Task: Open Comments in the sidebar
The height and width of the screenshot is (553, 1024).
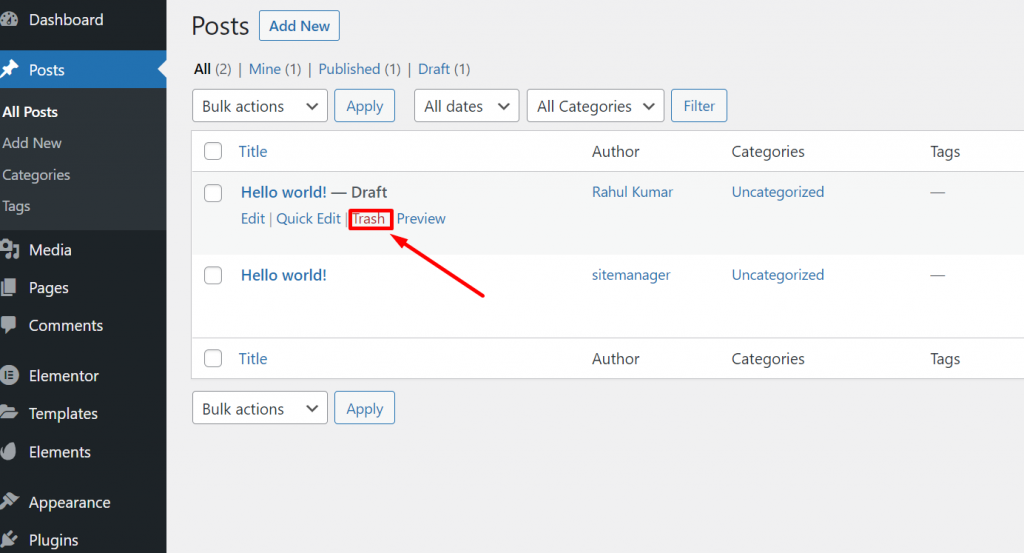Action: click(x=66, y=325)
